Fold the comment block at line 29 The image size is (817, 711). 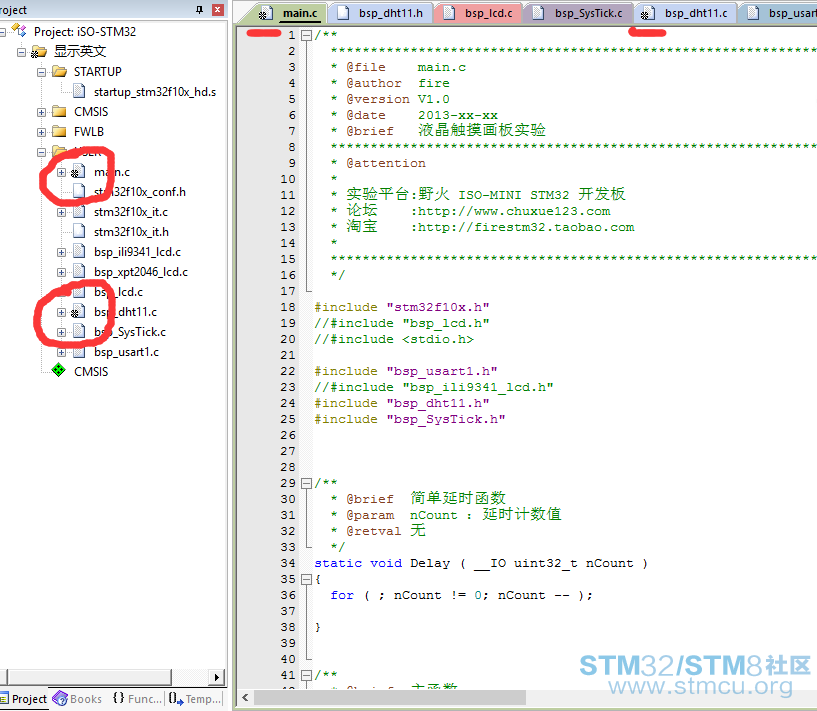[307, 483]
